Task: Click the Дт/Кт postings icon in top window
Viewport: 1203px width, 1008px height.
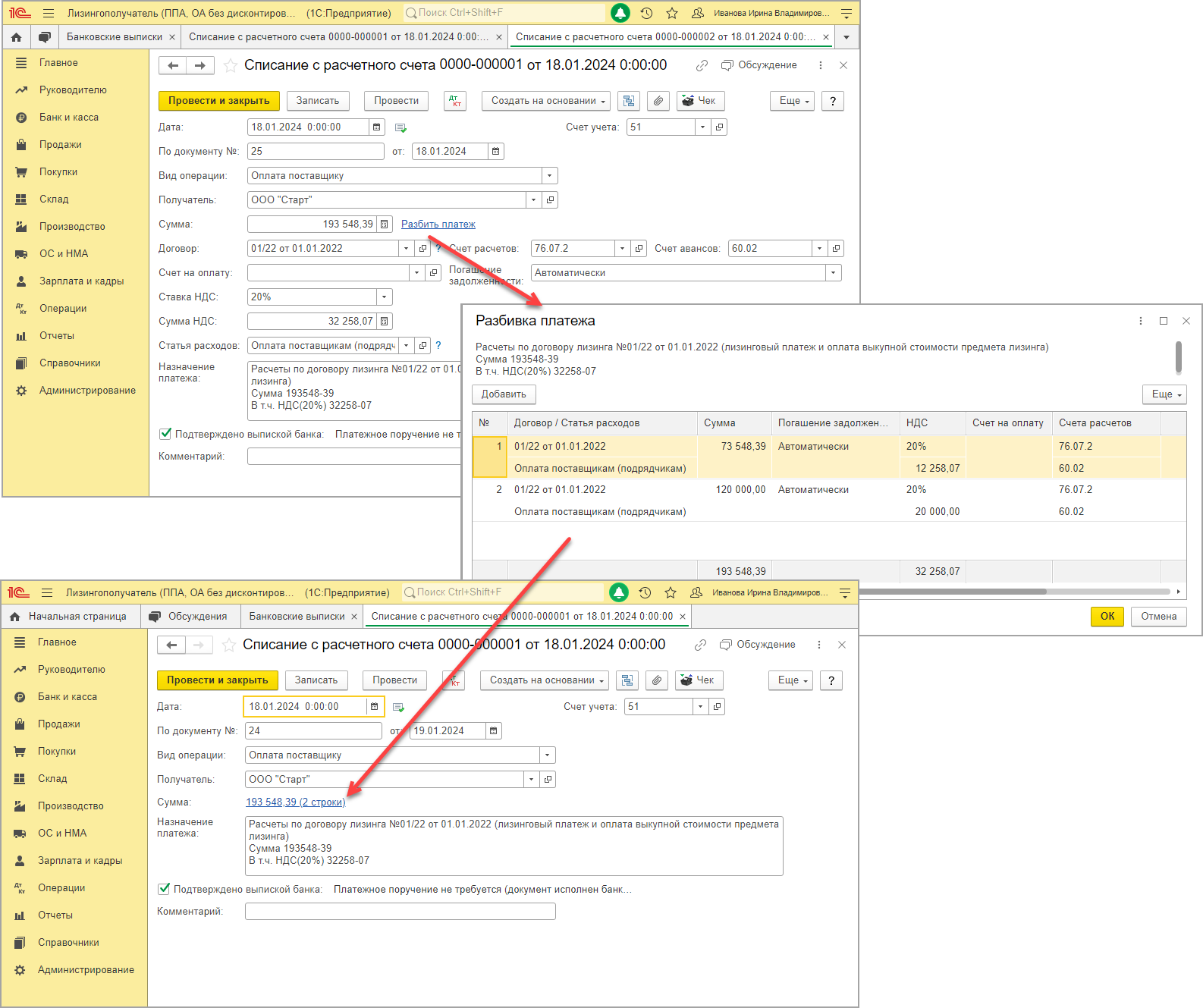Action: coord(455,101)
